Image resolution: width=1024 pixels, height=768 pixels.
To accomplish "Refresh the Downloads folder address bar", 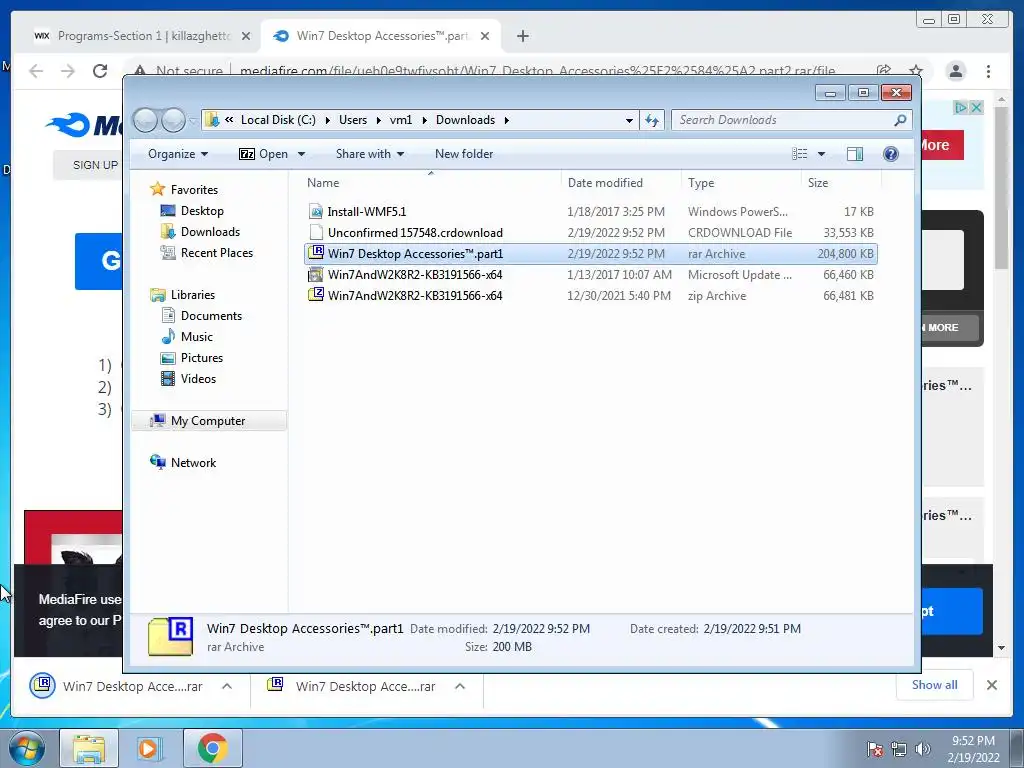I will coord(652,120).
